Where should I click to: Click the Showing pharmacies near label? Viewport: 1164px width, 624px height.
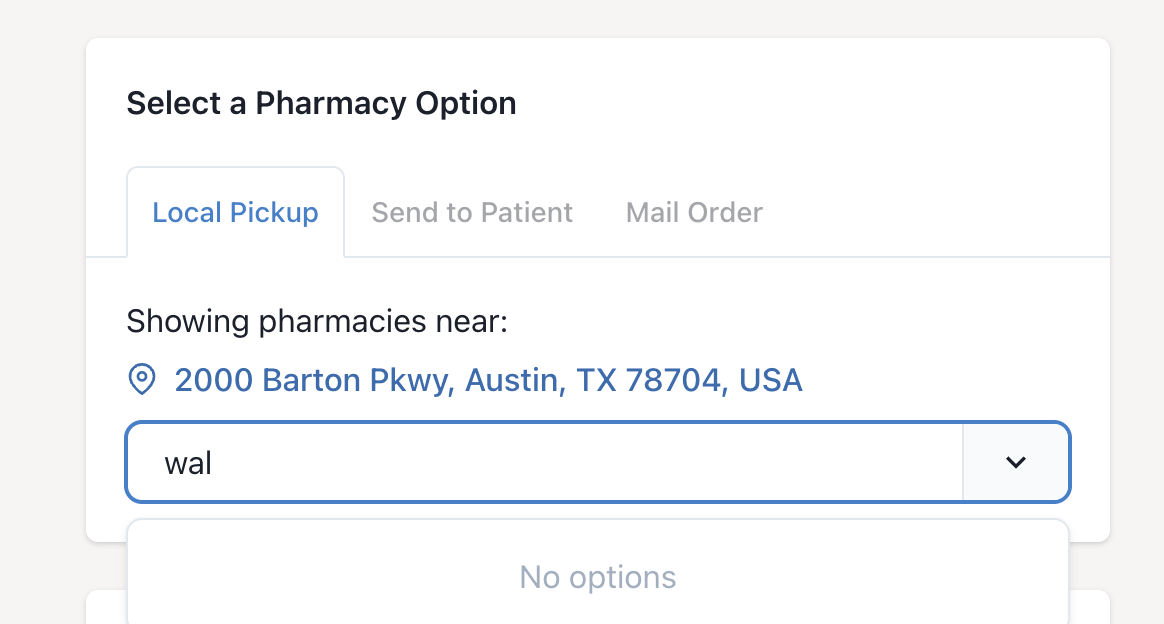pos(317,321)
